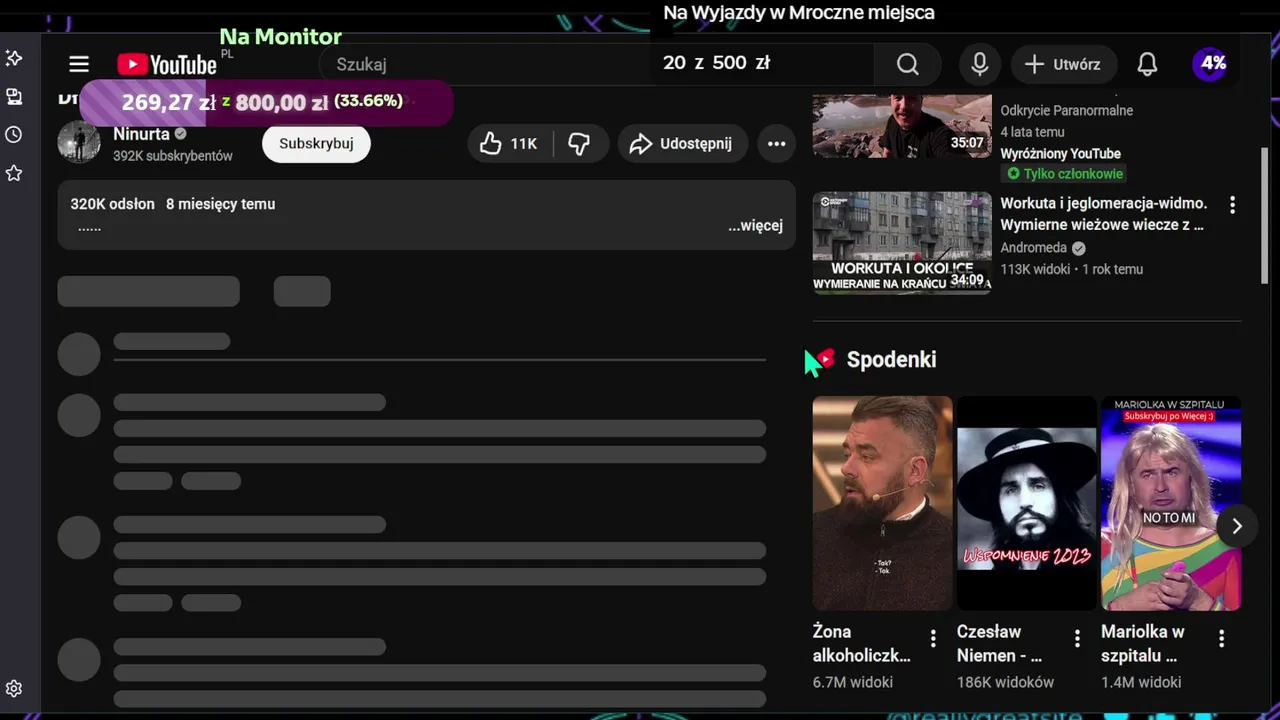The width and height of the screenshot is (1280, 720).
Task: Click the Na Monitor overlay label
Action: tap(281, 37)
